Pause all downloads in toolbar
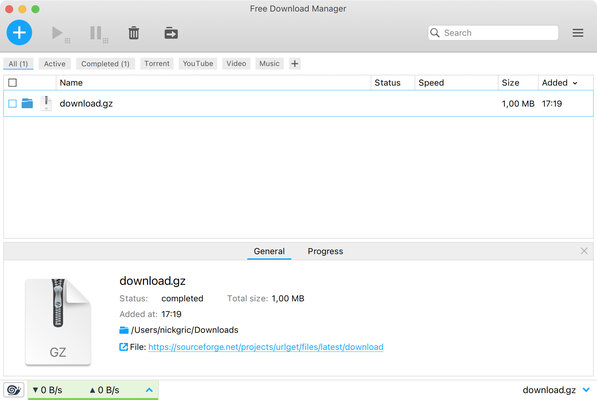The height and width of the screenshot is (400, 597). [x=98, y=33]
